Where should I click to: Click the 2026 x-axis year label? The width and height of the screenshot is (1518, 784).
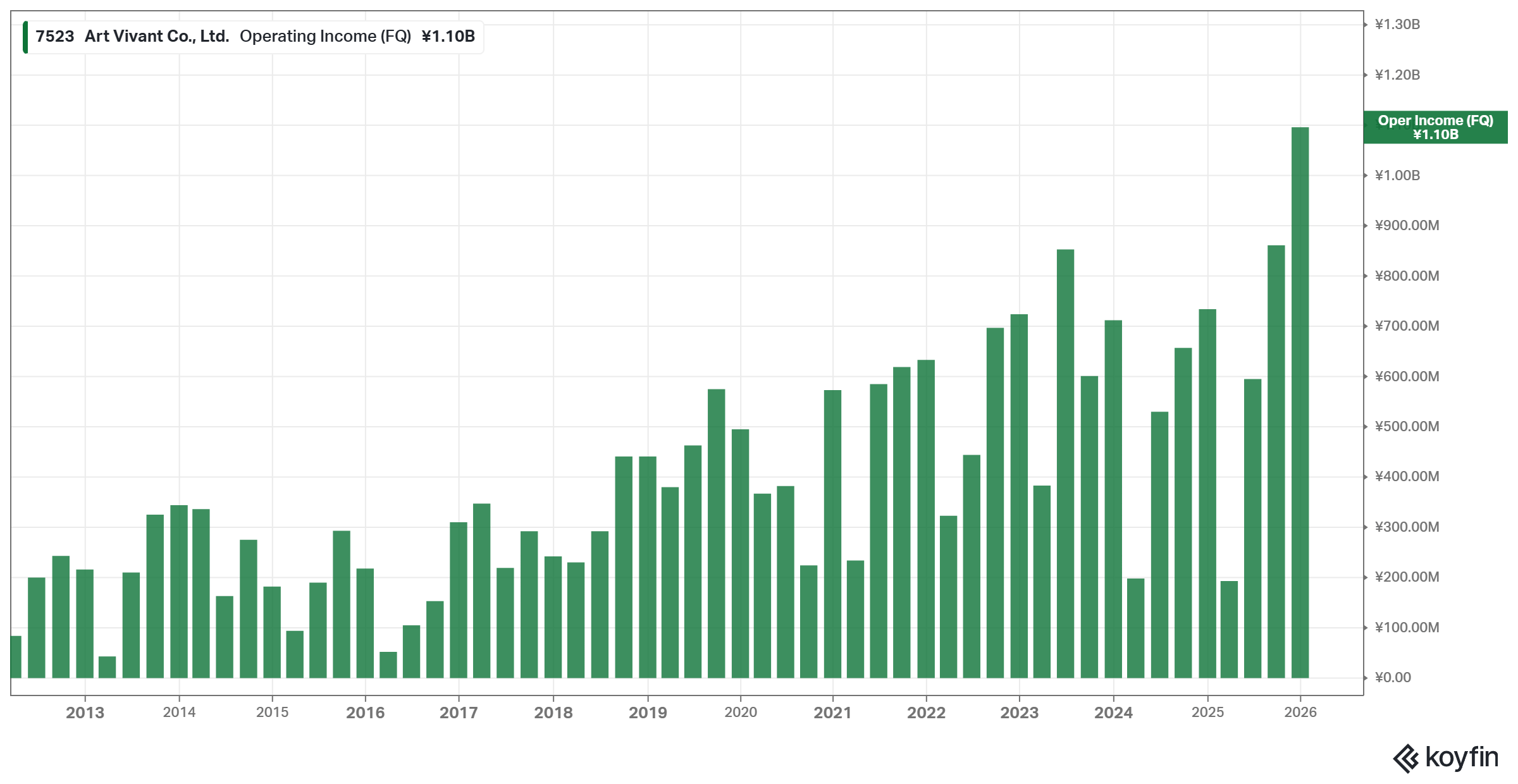click(1300, 713)
